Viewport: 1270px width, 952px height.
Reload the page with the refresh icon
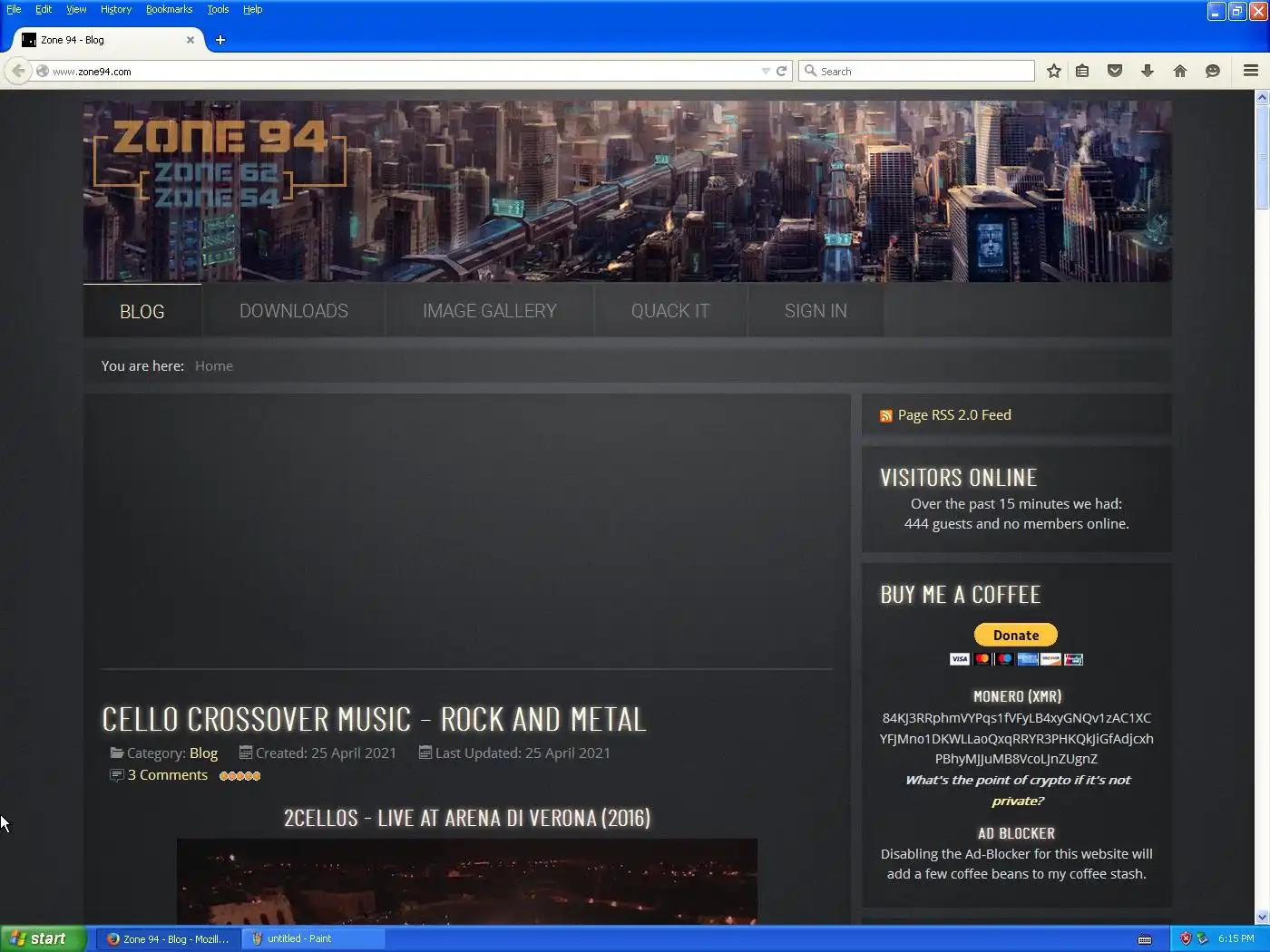tap(781, 71)
